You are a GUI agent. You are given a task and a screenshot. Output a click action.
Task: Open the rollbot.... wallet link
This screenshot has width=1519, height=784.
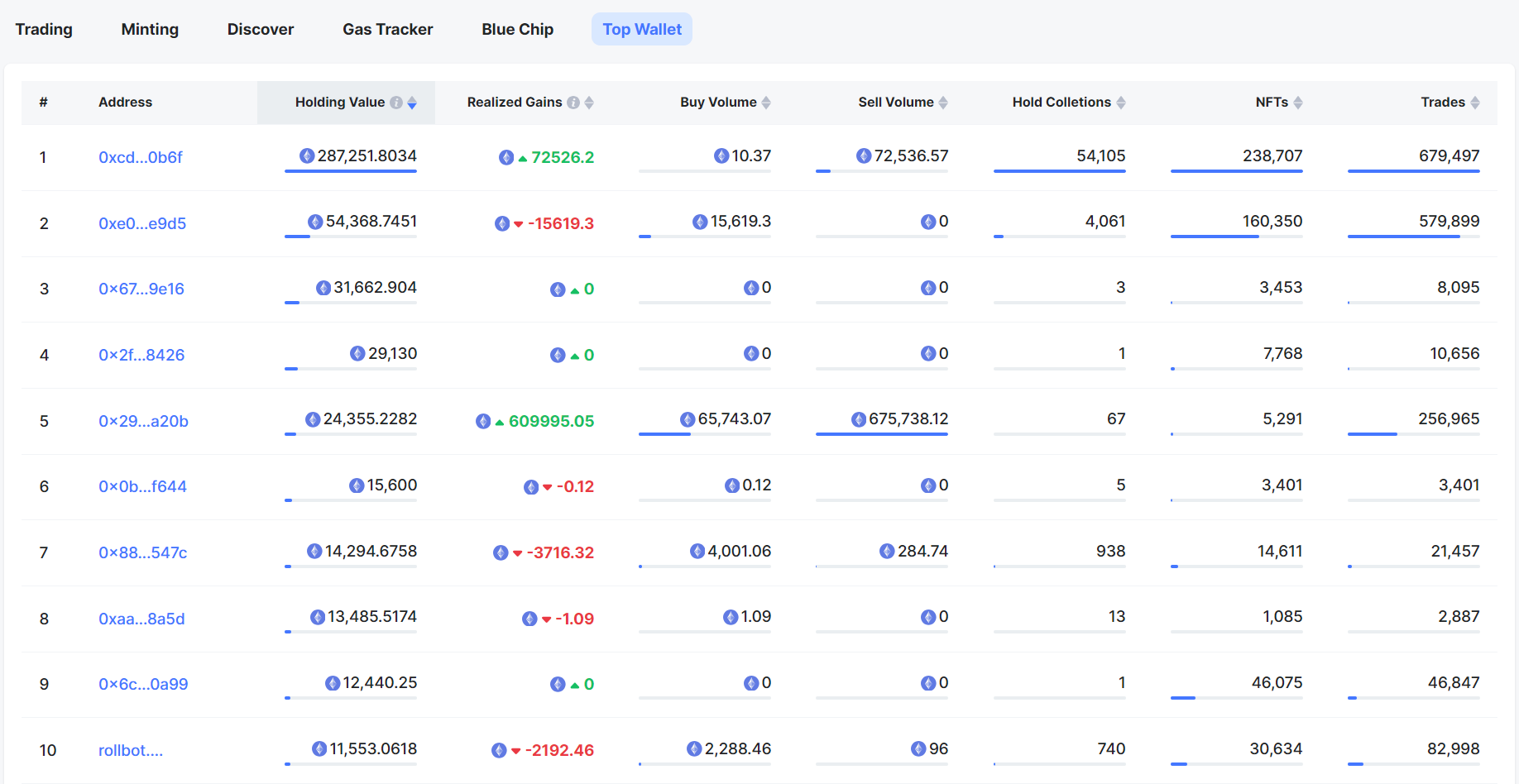coord(131,750)
